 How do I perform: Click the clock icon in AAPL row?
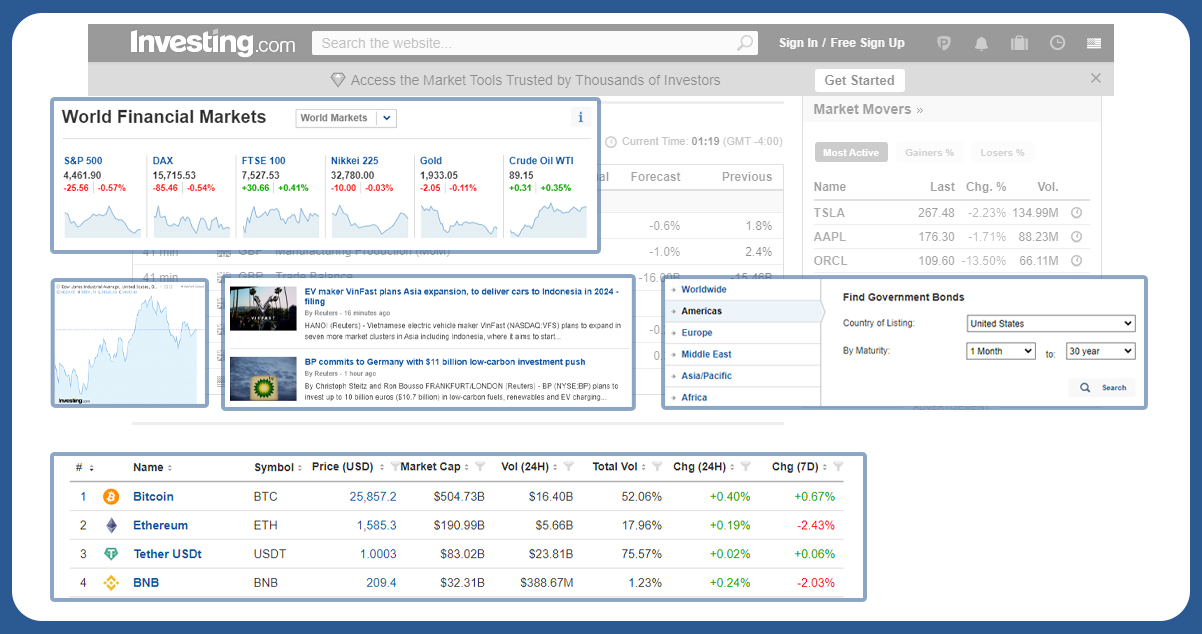tap(1076, 237)
